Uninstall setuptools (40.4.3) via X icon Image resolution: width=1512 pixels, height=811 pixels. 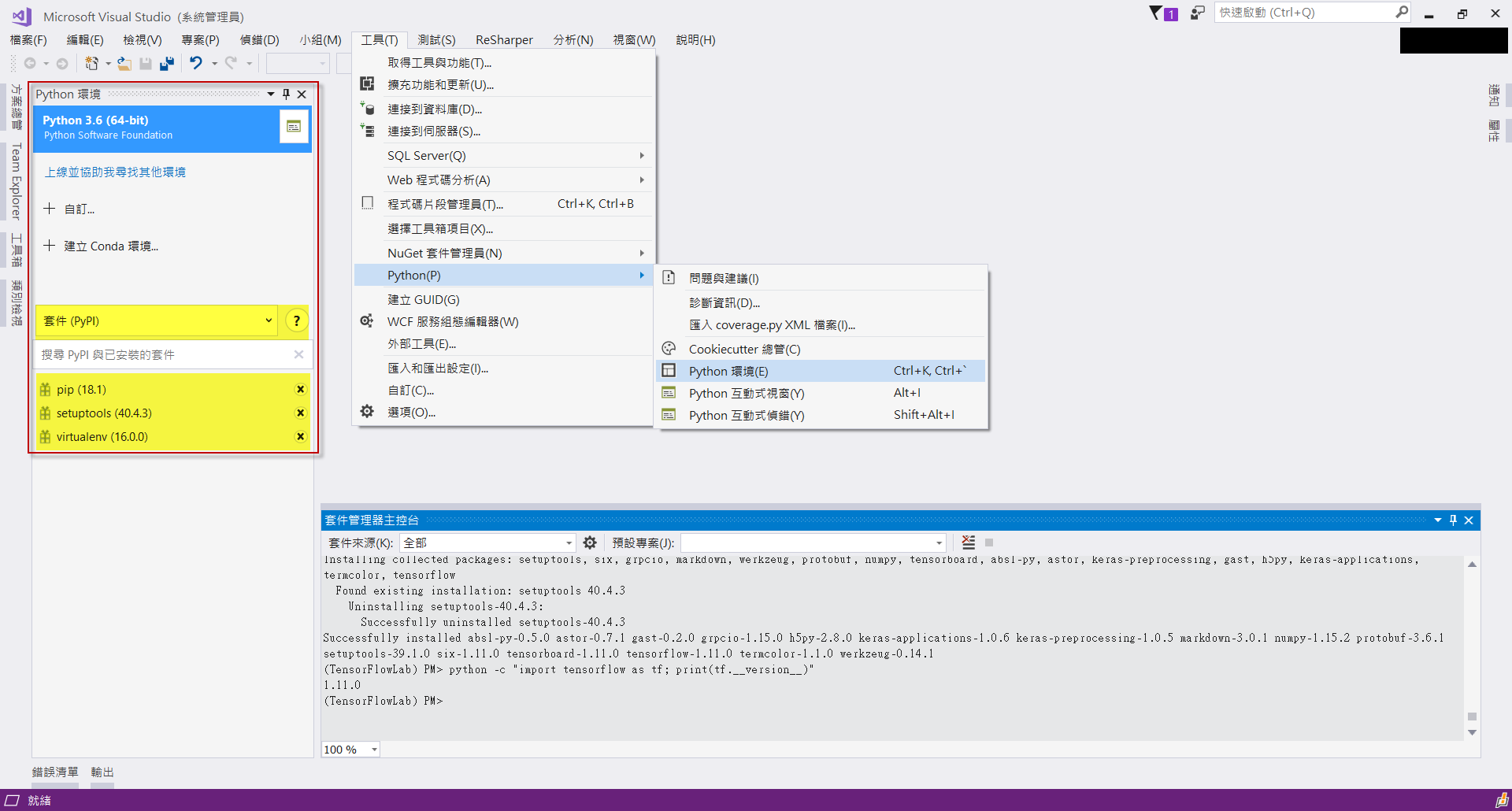click(300, 413)
